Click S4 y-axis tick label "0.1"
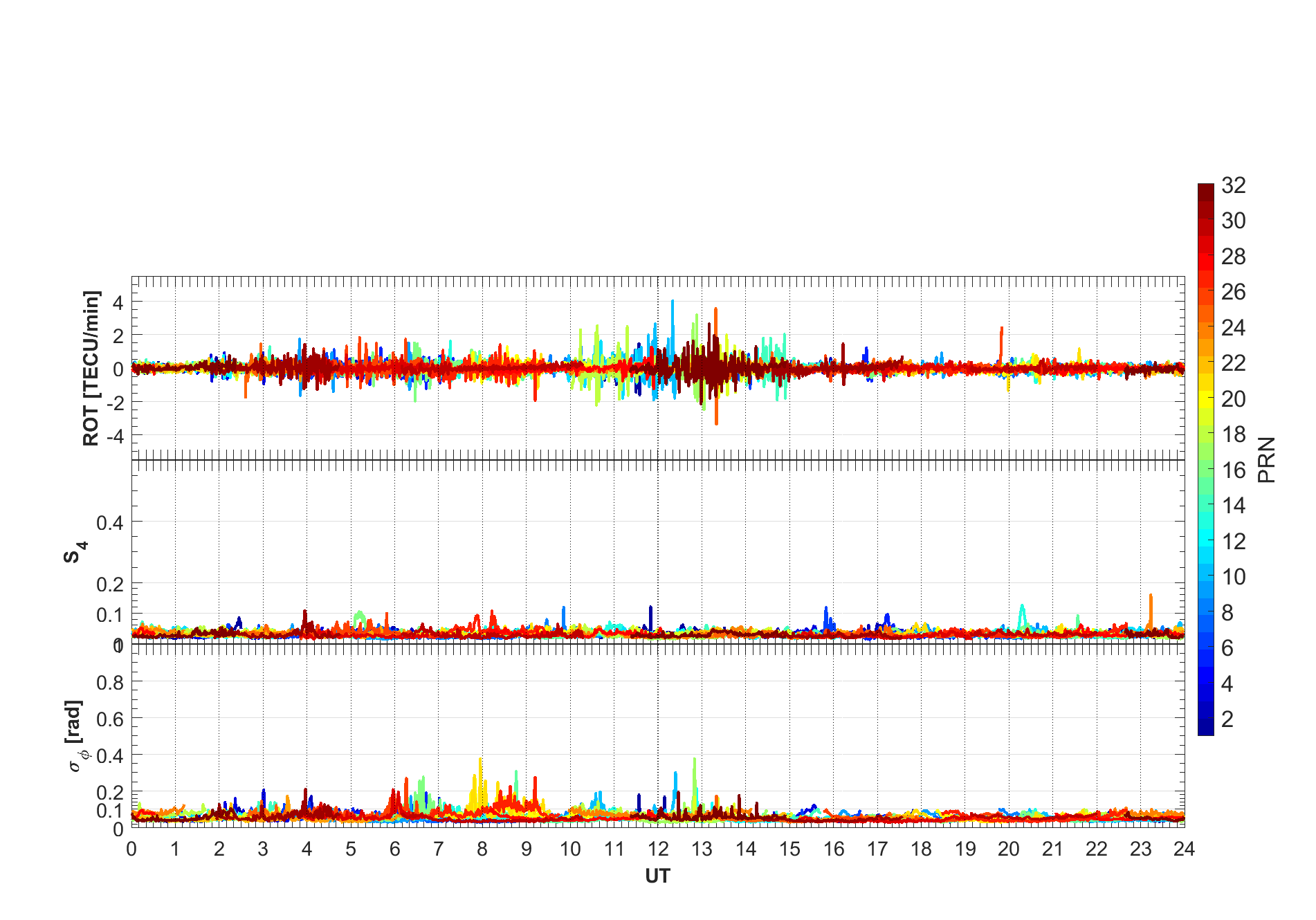This screenshot has width=1316, height=920. point(110,615)
